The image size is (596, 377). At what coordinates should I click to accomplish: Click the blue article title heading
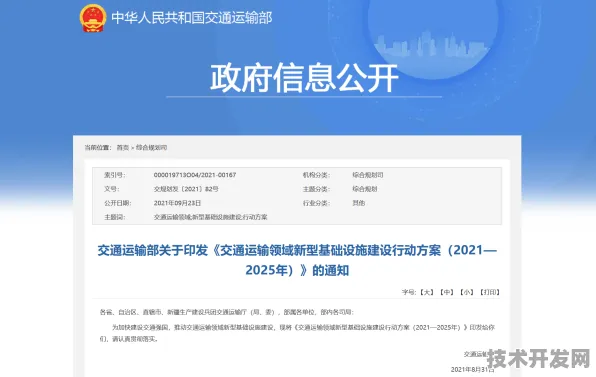coord(297,260)
